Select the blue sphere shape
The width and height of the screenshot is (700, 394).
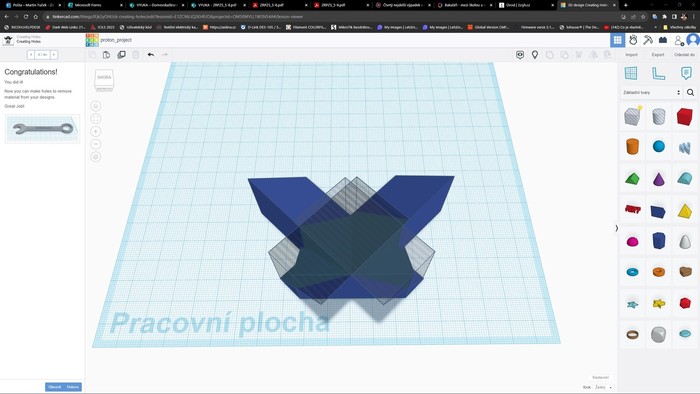[658, 146]
